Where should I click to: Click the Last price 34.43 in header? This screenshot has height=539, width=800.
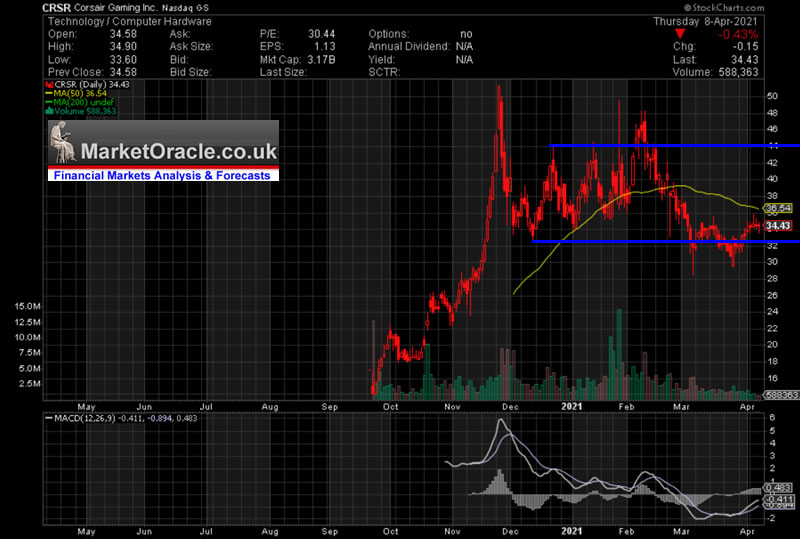coord(744,60)
